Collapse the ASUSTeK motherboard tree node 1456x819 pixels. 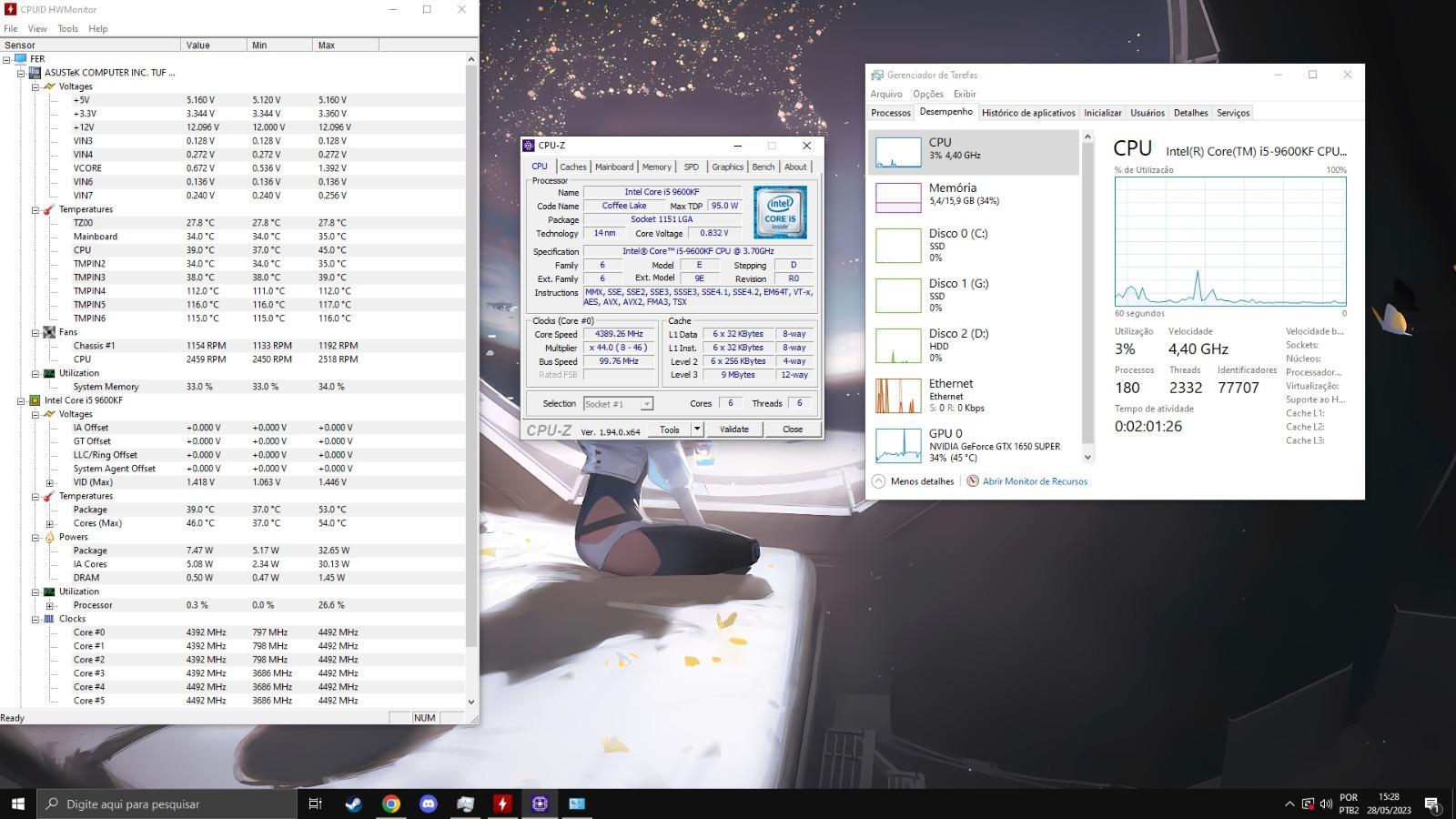coord(21,73)
